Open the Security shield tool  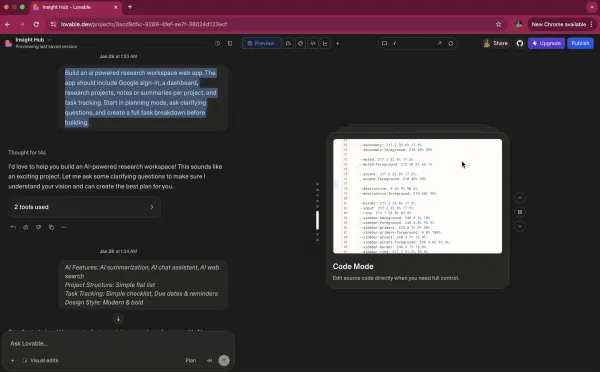(300, 43)
